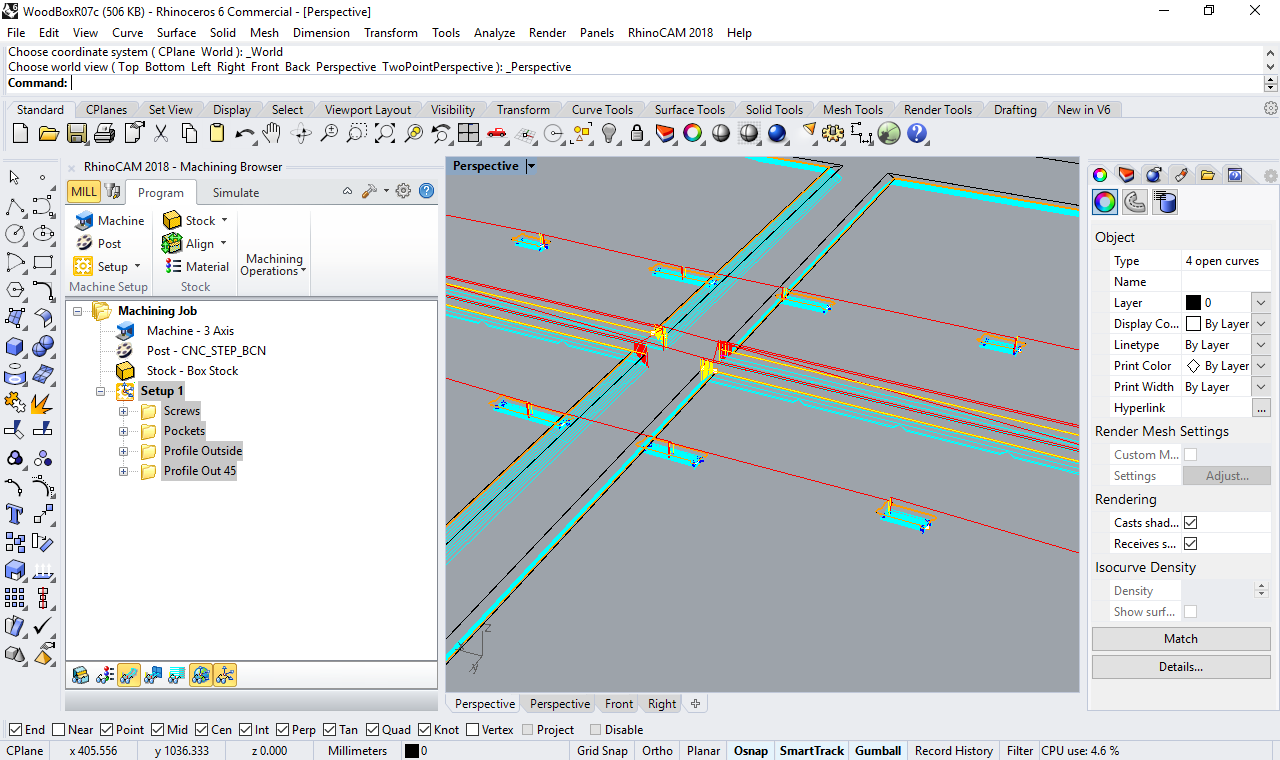Open the Perspective viewport title dropdown
This screenshot has width=1280, height=760.
[x=531, y=166]
